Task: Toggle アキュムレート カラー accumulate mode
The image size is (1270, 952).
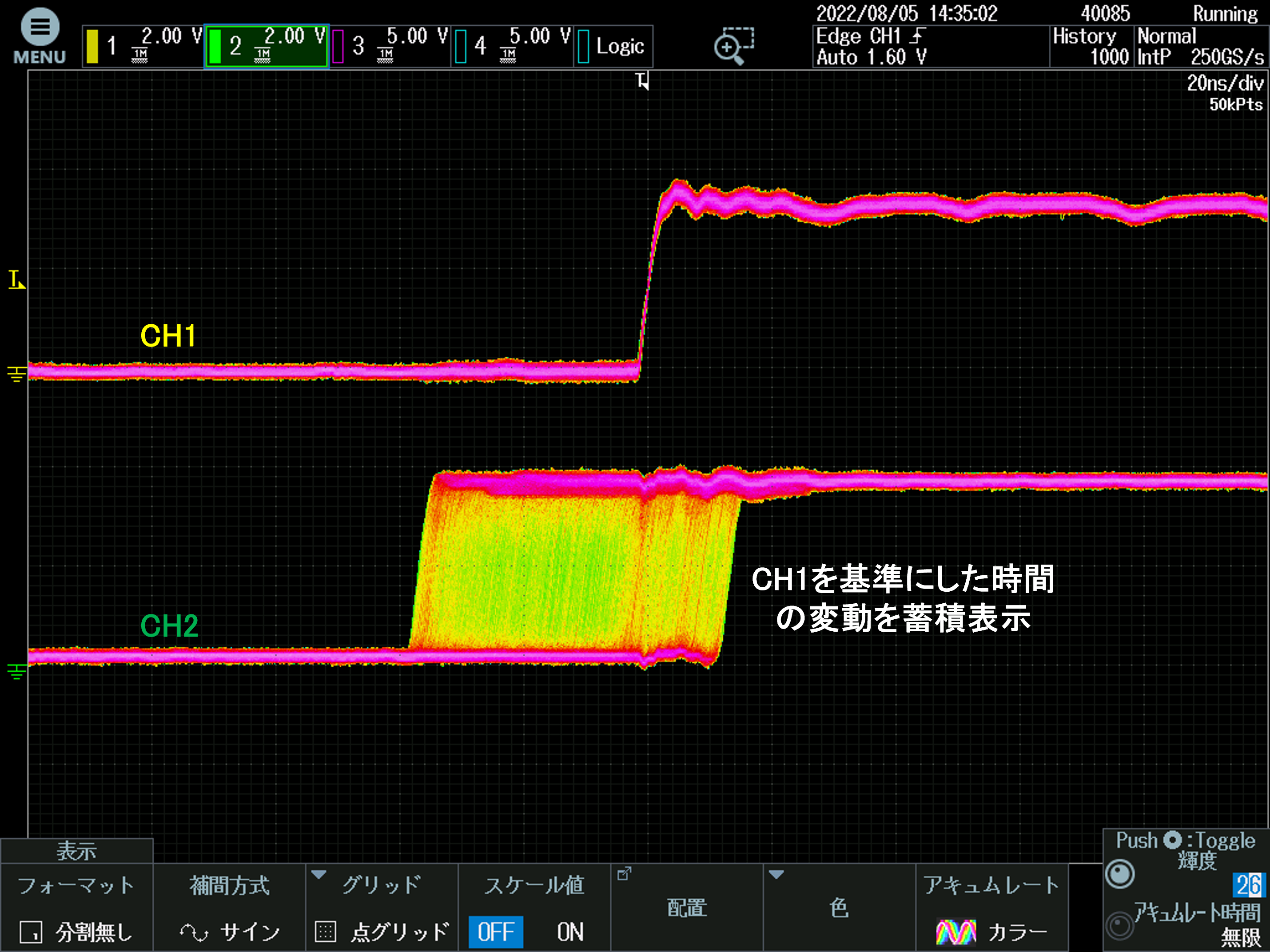Action: coord(991,908)
